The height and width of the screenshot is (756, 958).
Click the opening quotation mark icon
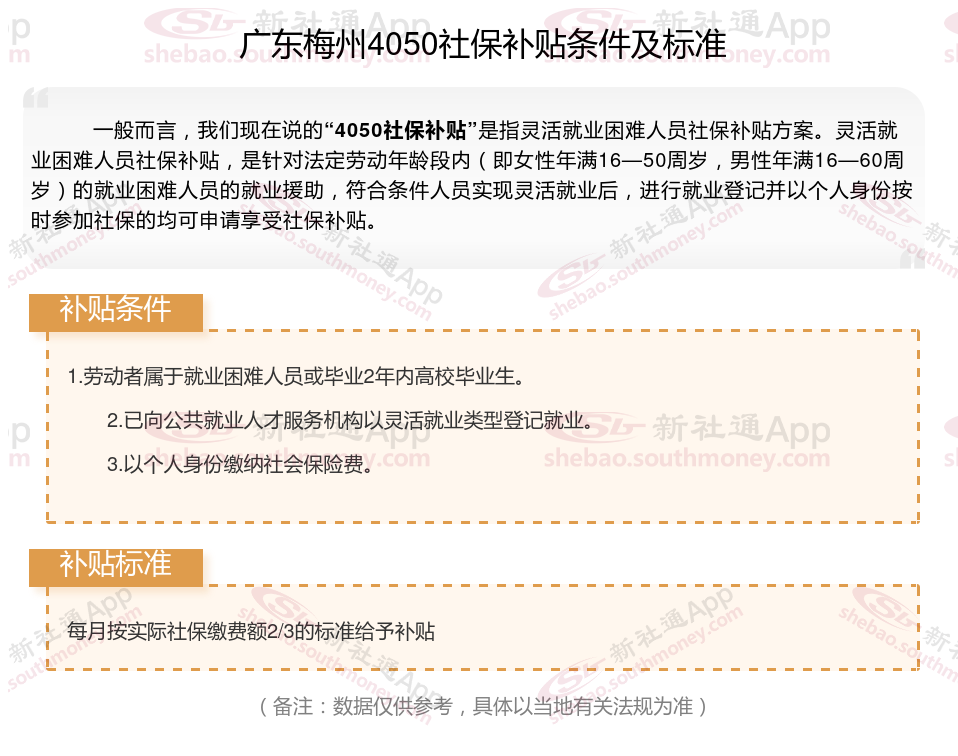[x=36, y=98]
